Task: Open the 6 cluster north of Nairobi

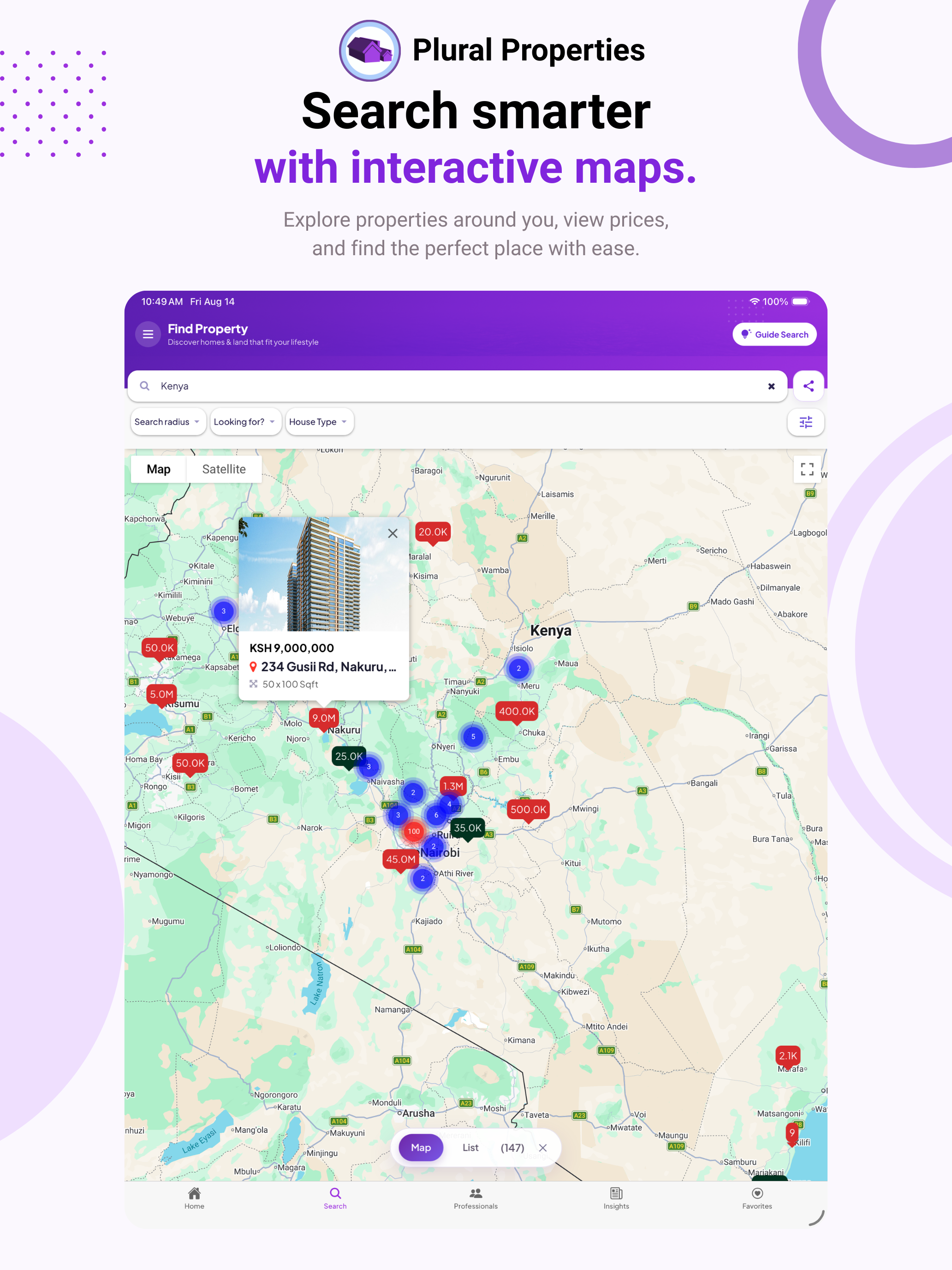Action: [436, 815]
